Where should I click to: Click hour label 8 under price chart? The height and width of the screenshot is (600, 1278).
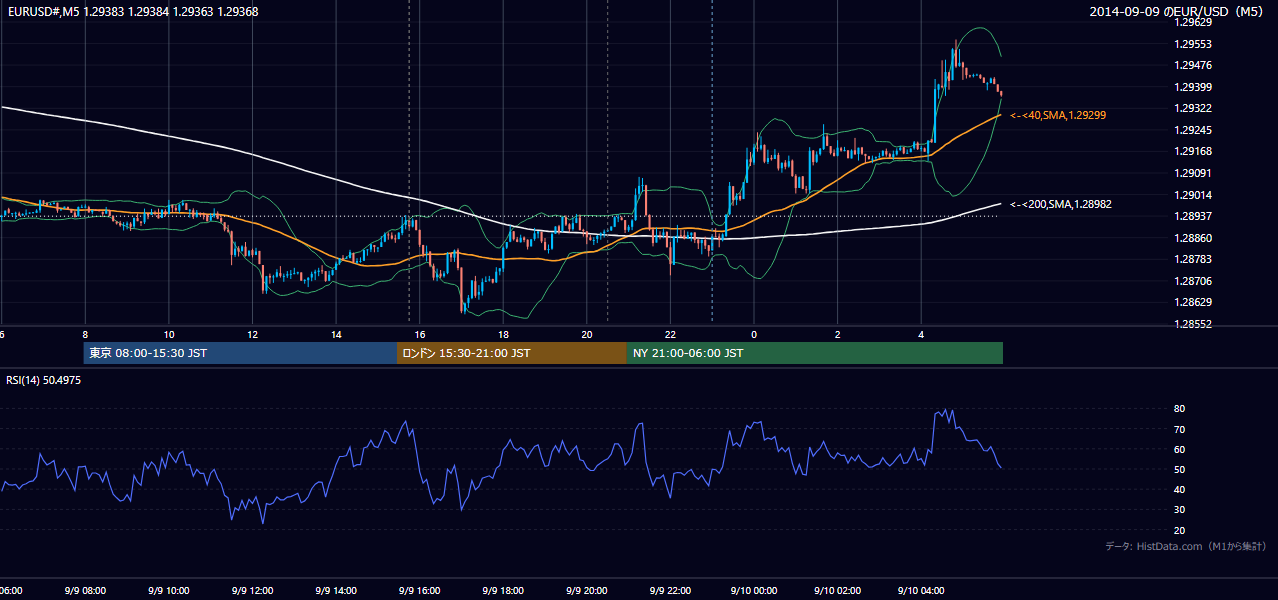pyautogui.click(x=85, y=335)
